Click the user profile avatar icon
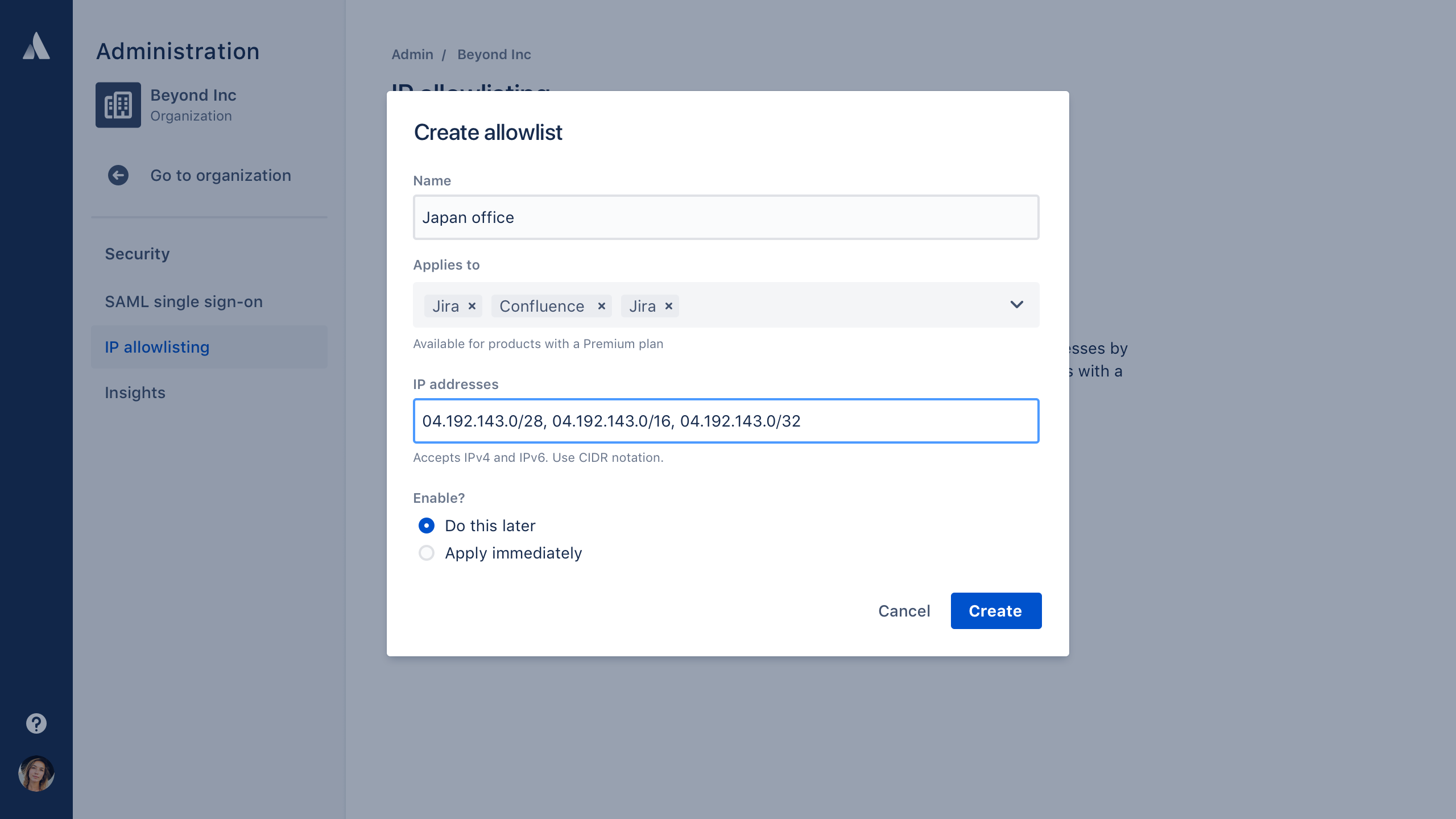Image resolution: width=1456 pixels, height=819 pixels. pos(35,773)
